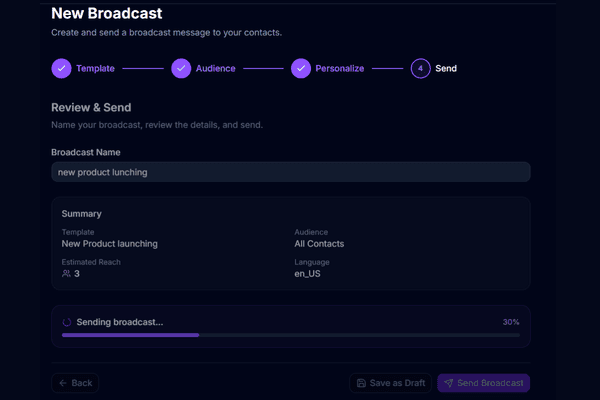
Task: Go to the Template step label
Action: point(95,69)
